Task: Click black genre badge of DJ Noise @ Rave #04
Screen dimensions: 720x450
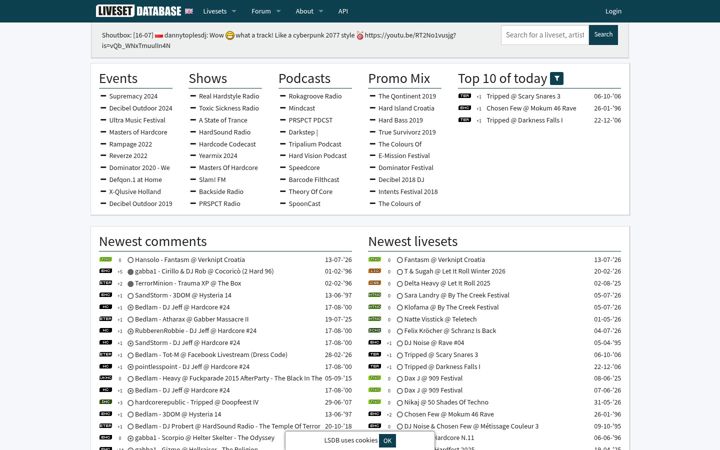Action: tap(375, 342)
